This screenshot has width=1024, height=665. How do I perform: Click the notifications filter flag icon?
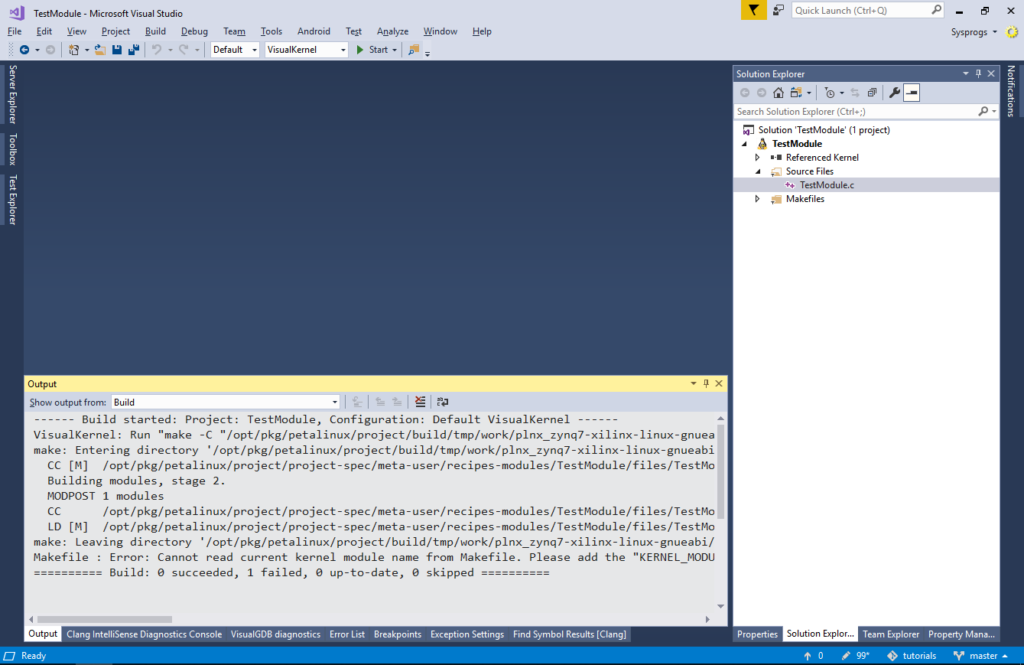pyautogui.click(x=755, y=10)
